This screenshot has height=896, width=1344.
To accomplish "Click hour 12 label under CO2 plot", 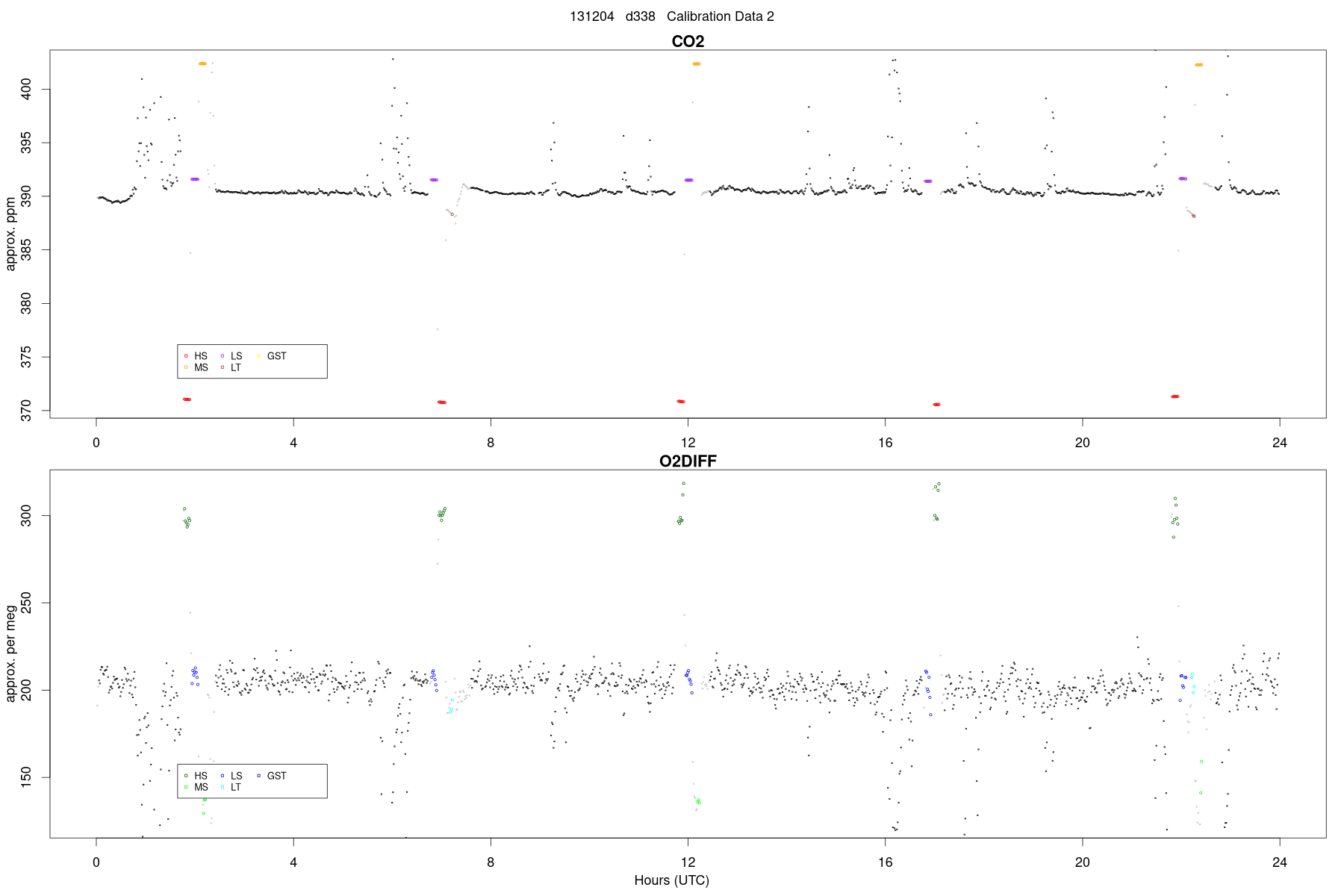I will pos(688,443).
